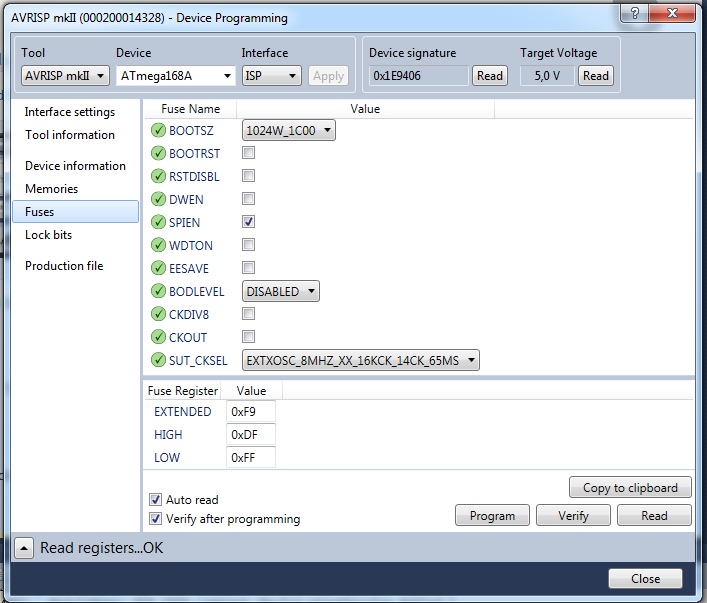Click the EESAVE green status check icon
707x603 pixels.
[x=158, y=268]
